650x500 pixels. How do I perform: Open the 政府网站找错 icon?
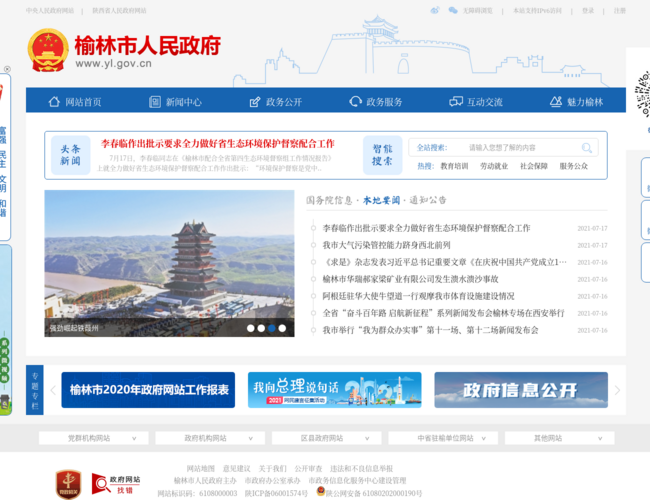(116, 484)
